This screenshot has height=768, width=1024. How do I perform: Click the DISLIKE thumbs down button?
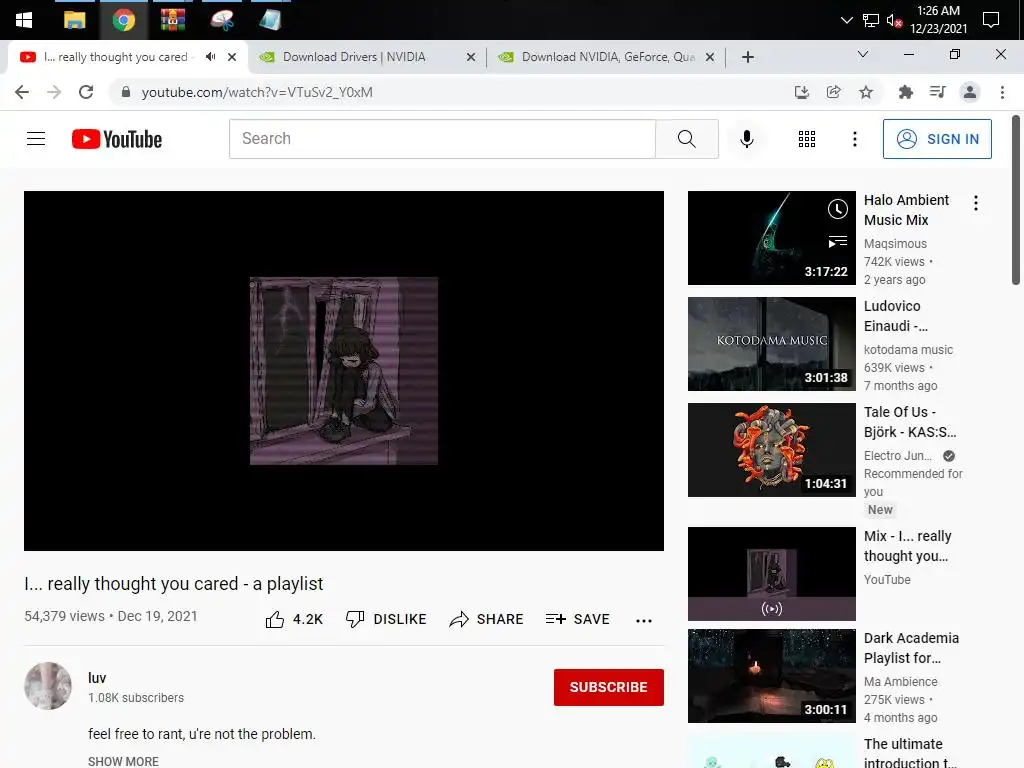click(386, 619)
